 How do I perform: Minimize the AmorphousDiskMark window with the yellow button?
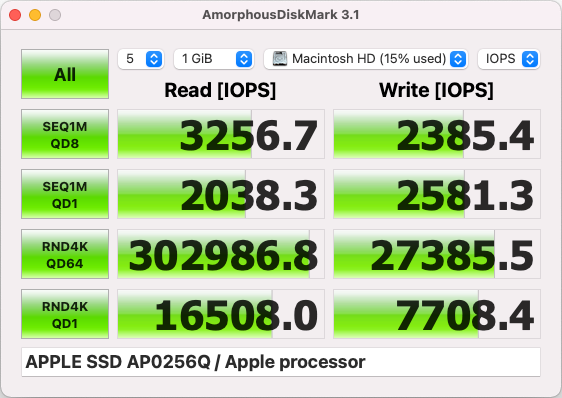pos(35,15)
